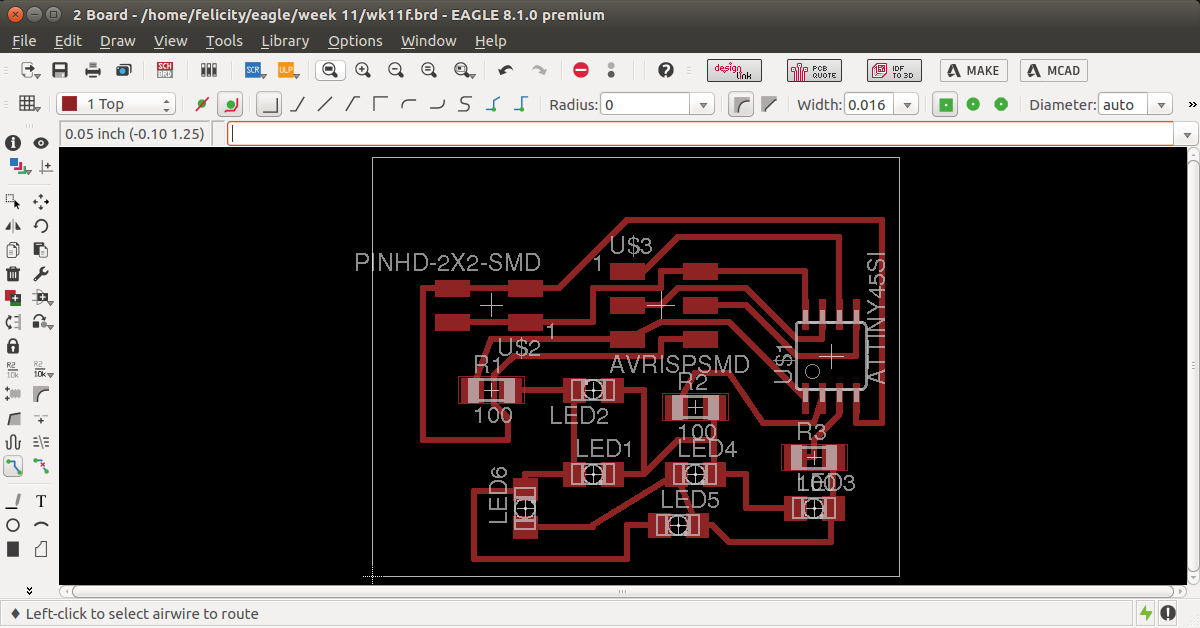Select the Change wrench tool

(41, 273)
